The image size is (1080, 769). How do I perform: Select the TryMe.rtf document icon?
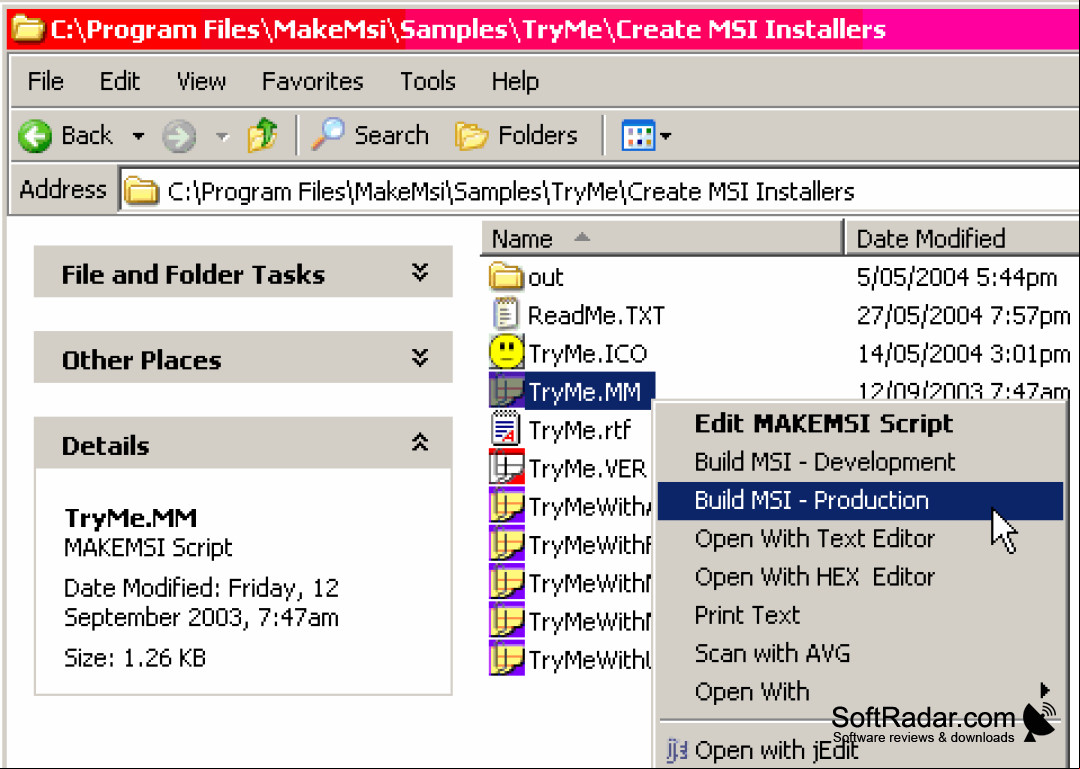tap(506, 429)
